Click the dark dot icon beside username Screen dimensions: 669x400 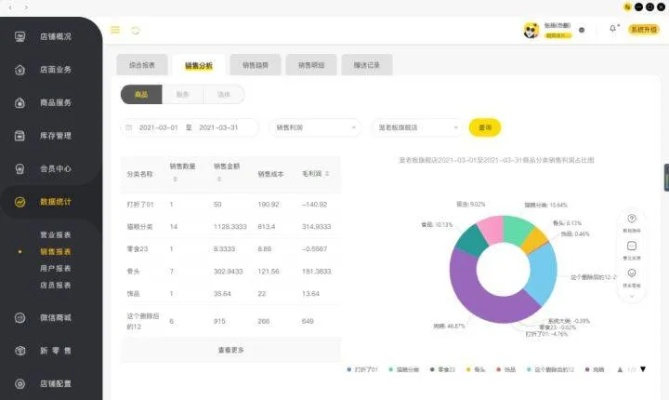point(582,30)
